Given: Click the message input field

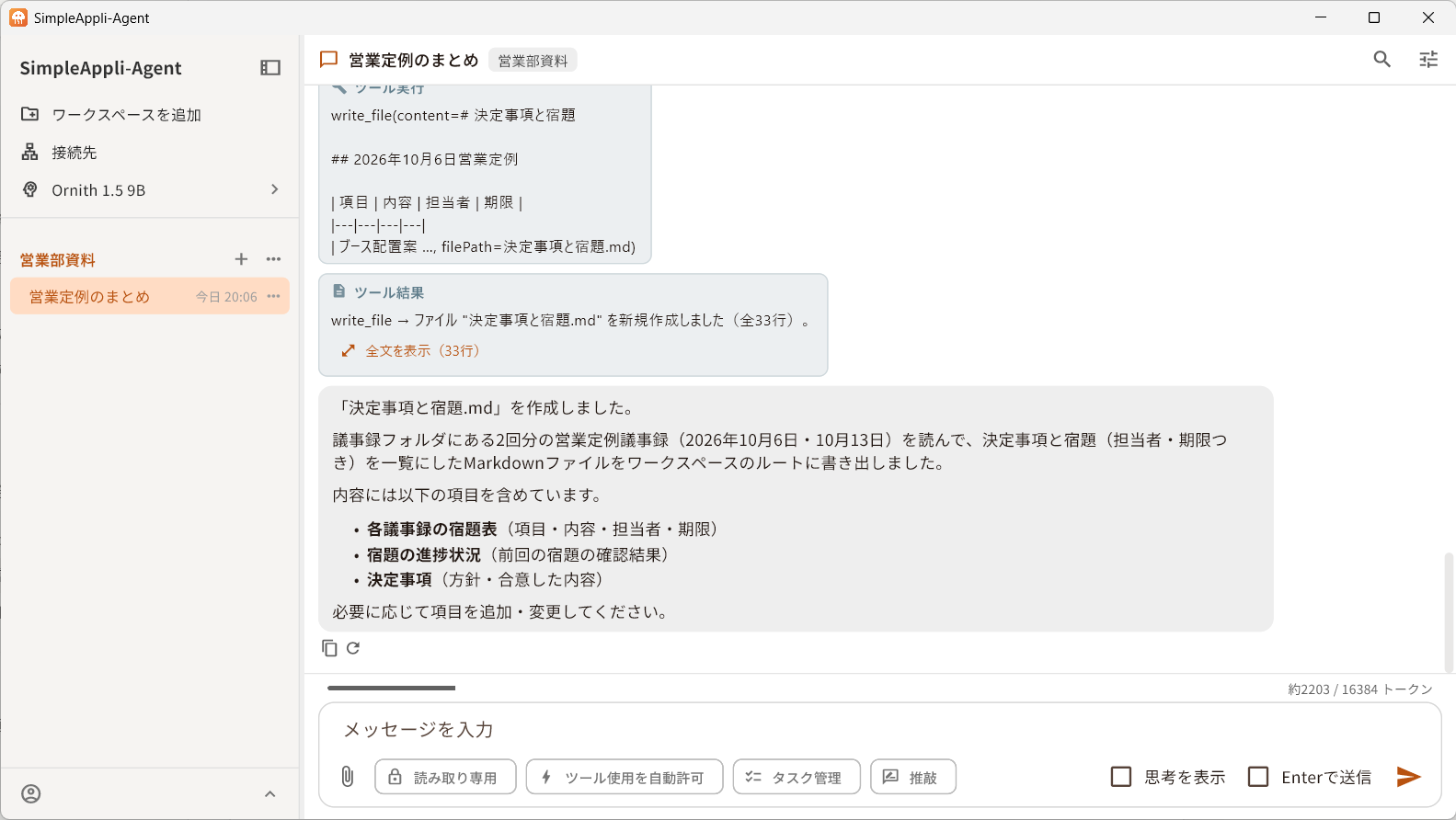Looking at the screenshot, I should coord(880,729).
